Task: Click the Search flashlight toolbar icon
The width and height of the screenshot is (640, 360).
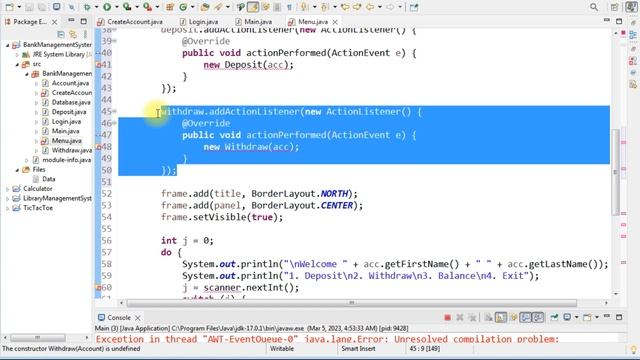Action: (218, 7)
